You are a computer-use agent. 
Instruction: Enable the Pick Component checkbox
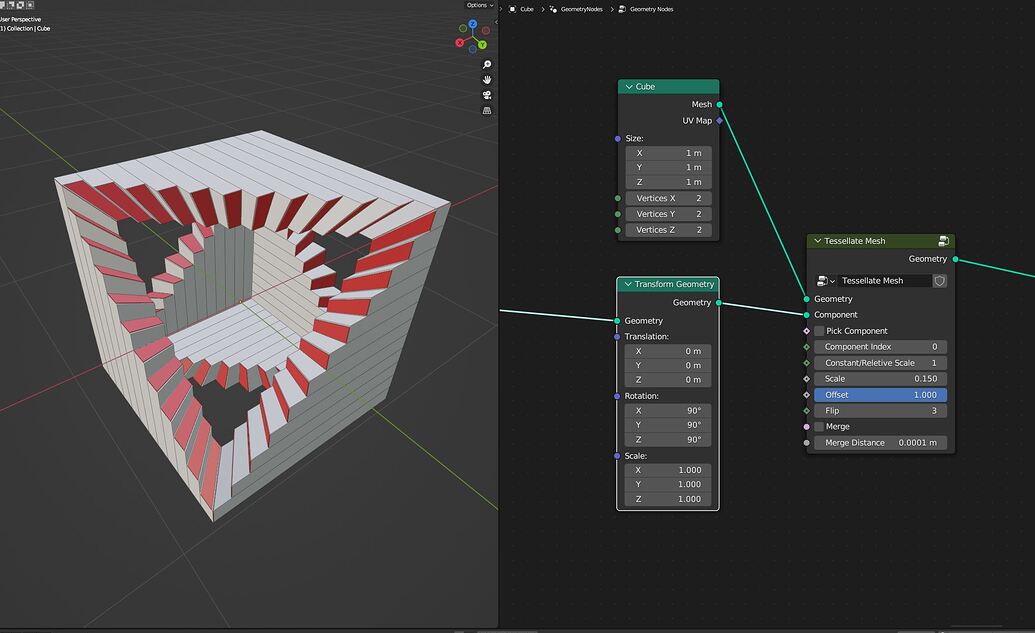pos(819,331)
